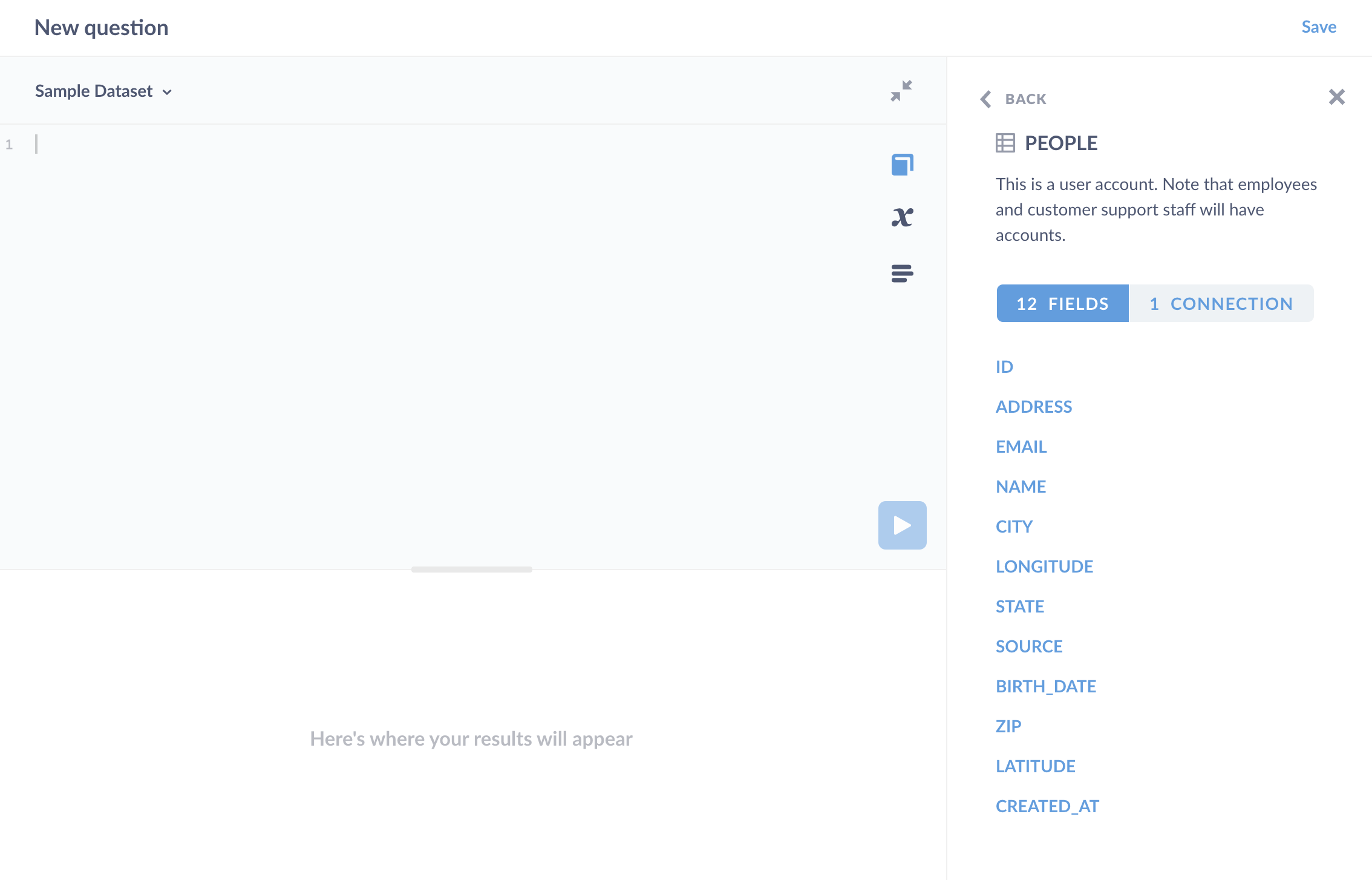The width and height of the screenshot is (1372, 880).
Task: Click the Save button top right
Action: [1320, 27]
